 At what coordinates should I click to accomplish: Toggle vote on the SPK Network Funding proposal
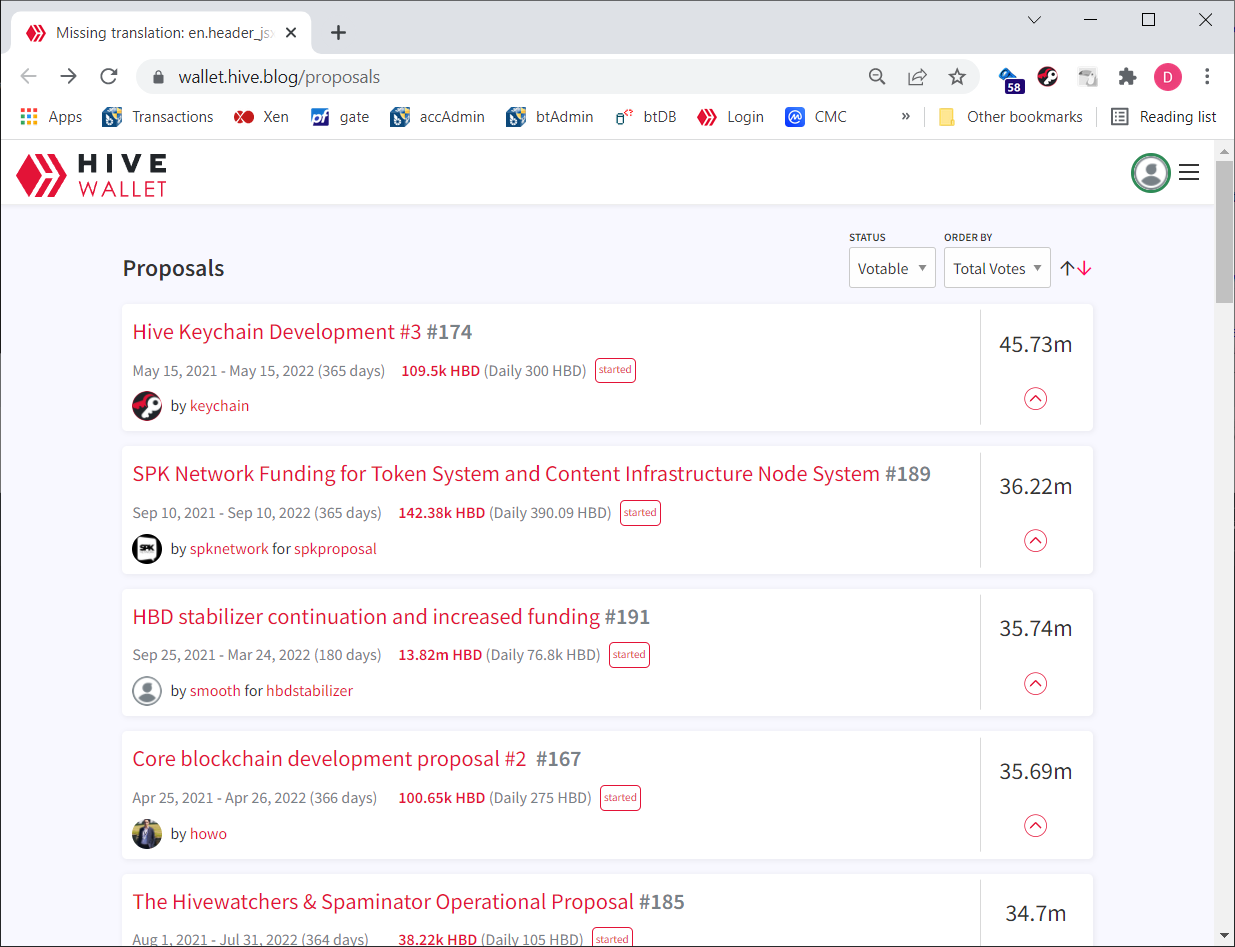pos(1035,541)
